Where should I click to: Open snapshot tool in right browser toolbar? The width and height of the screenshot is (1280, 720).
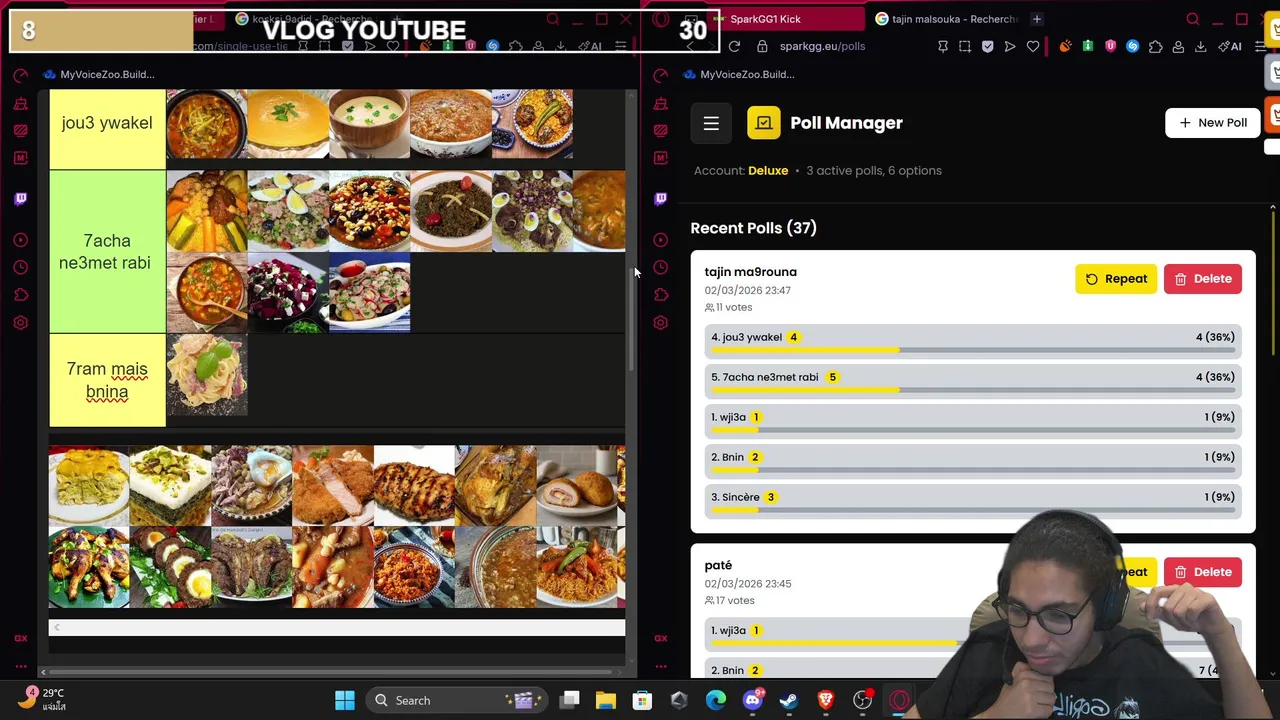tap(965, 46)
